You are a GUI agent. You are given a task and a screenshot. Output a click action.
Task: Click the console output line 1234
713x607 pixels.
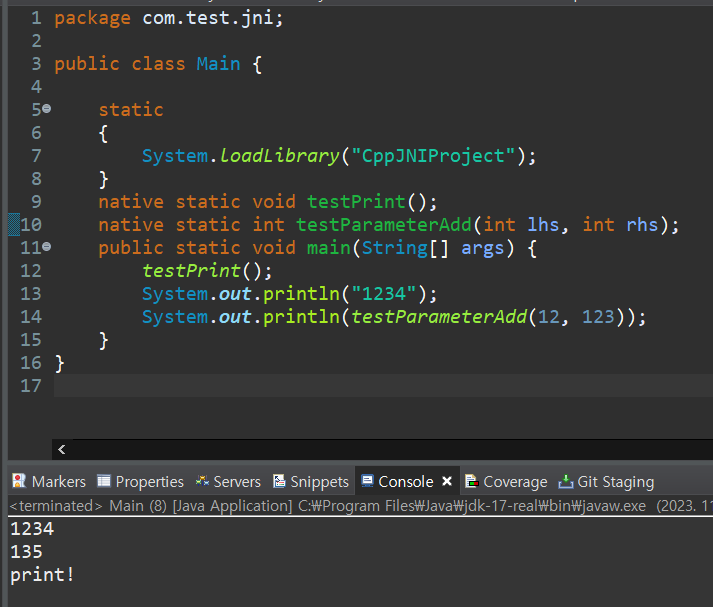pos(32,529)
